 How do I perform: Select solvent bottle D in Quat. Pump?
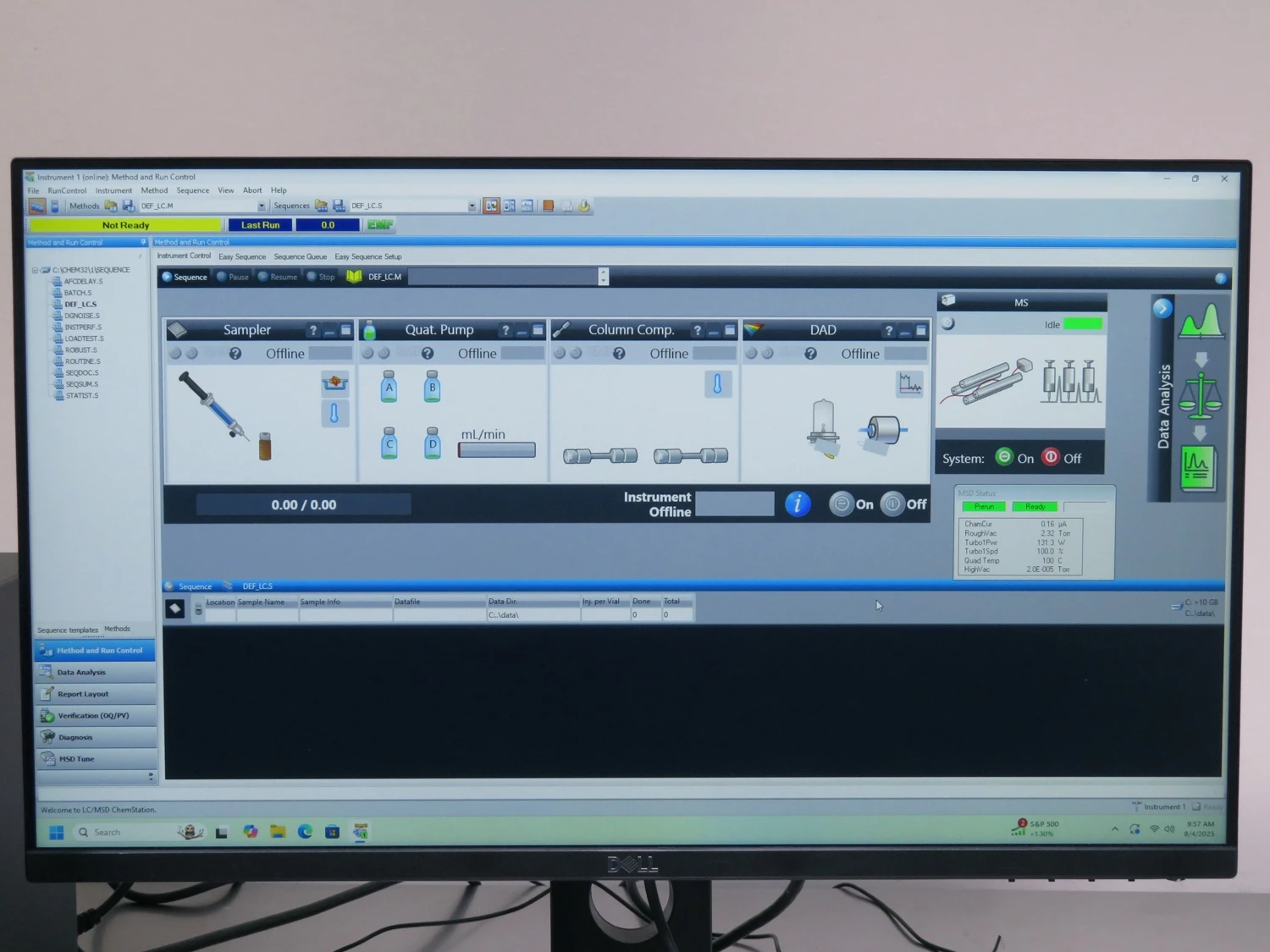pos(432,443)
